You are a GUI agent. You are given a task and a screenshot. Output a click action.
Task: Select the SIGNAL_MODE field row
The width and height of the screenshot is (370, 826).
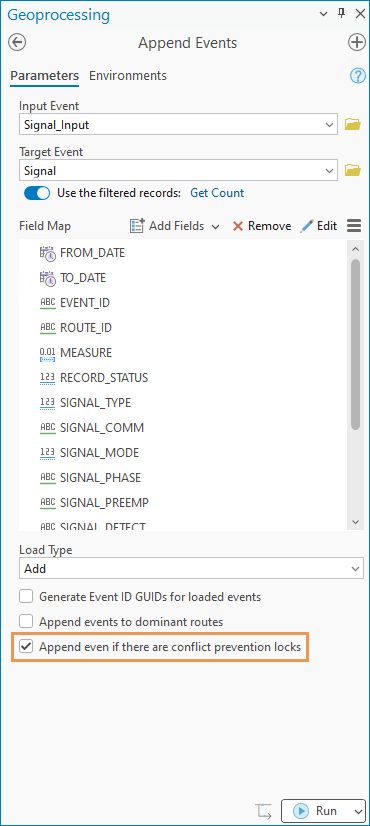(184, 453)
